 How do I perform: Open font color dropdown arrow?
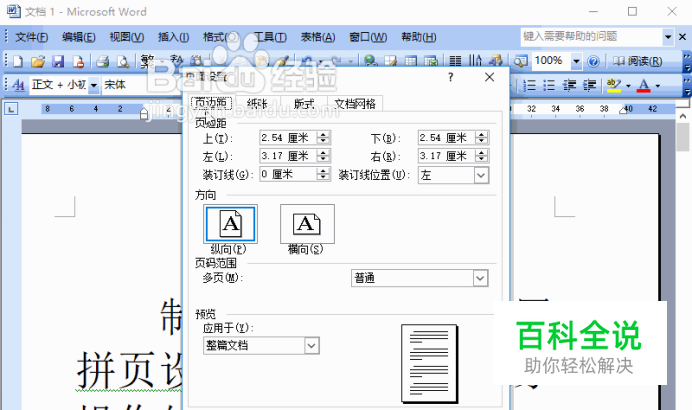[658, 85]
